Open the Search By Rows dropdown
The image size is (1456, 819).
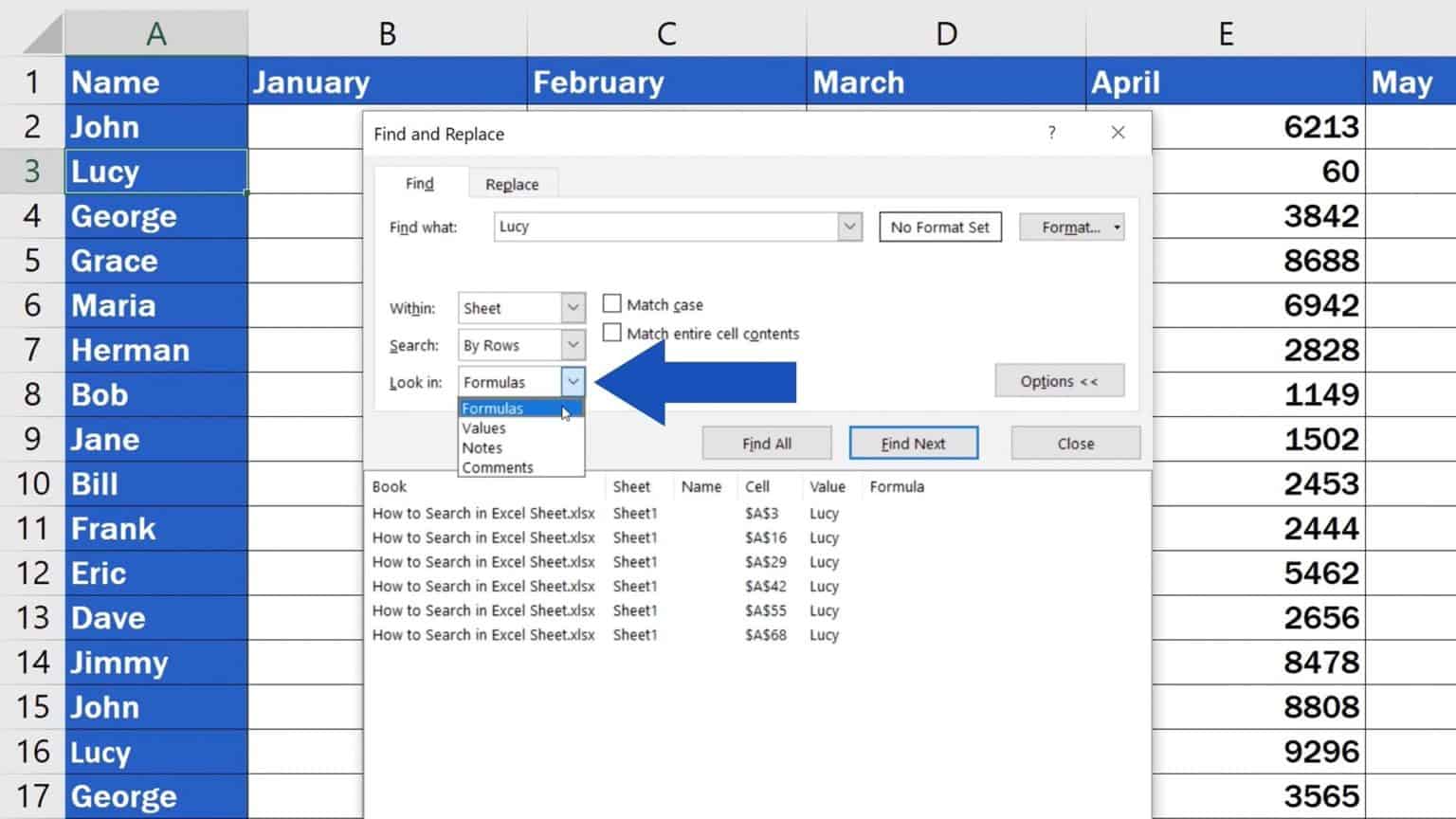pos(572,344)
